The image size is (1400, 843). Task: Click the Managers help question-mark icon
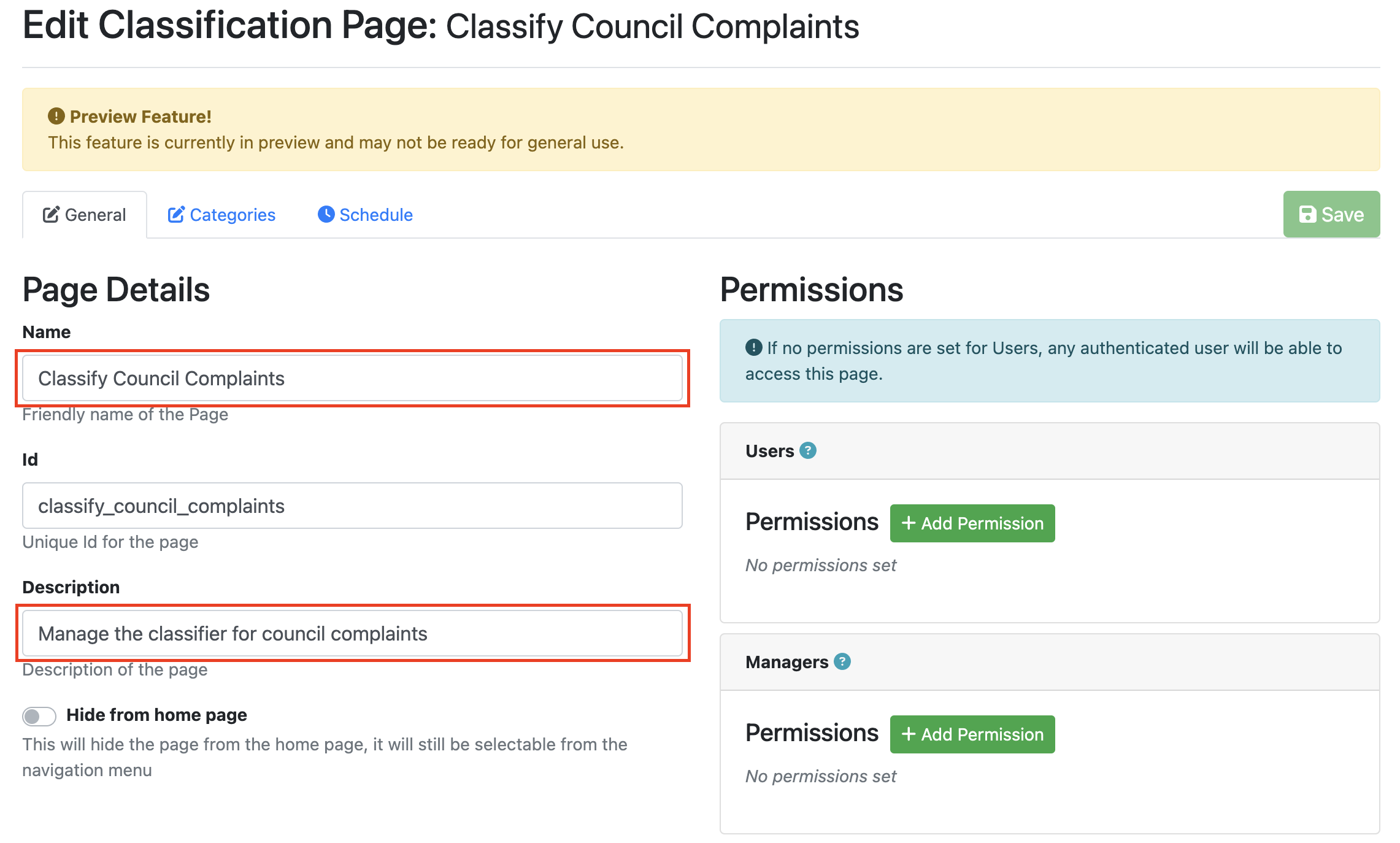tap(842, 662)
